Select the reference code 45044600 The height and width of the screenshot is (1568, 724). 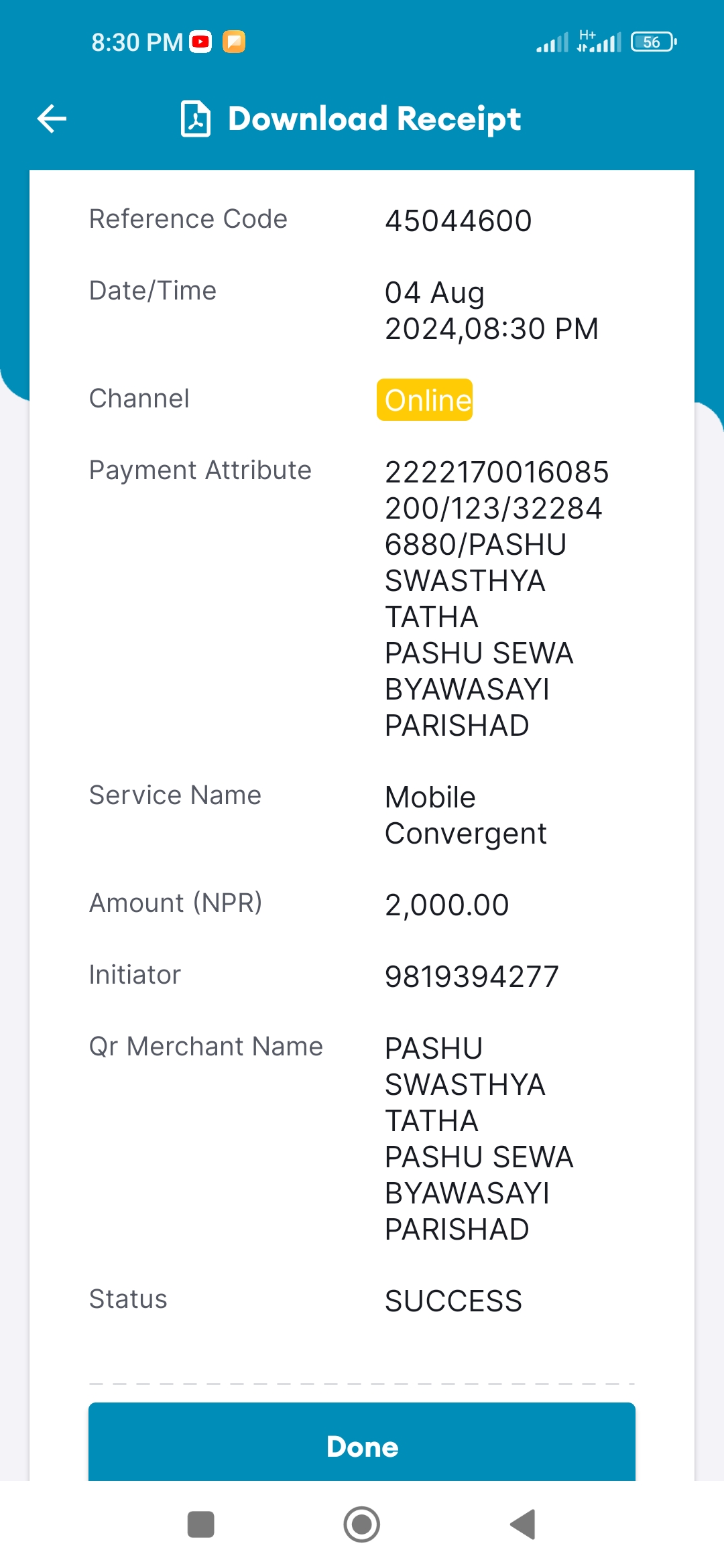[459, 221]
